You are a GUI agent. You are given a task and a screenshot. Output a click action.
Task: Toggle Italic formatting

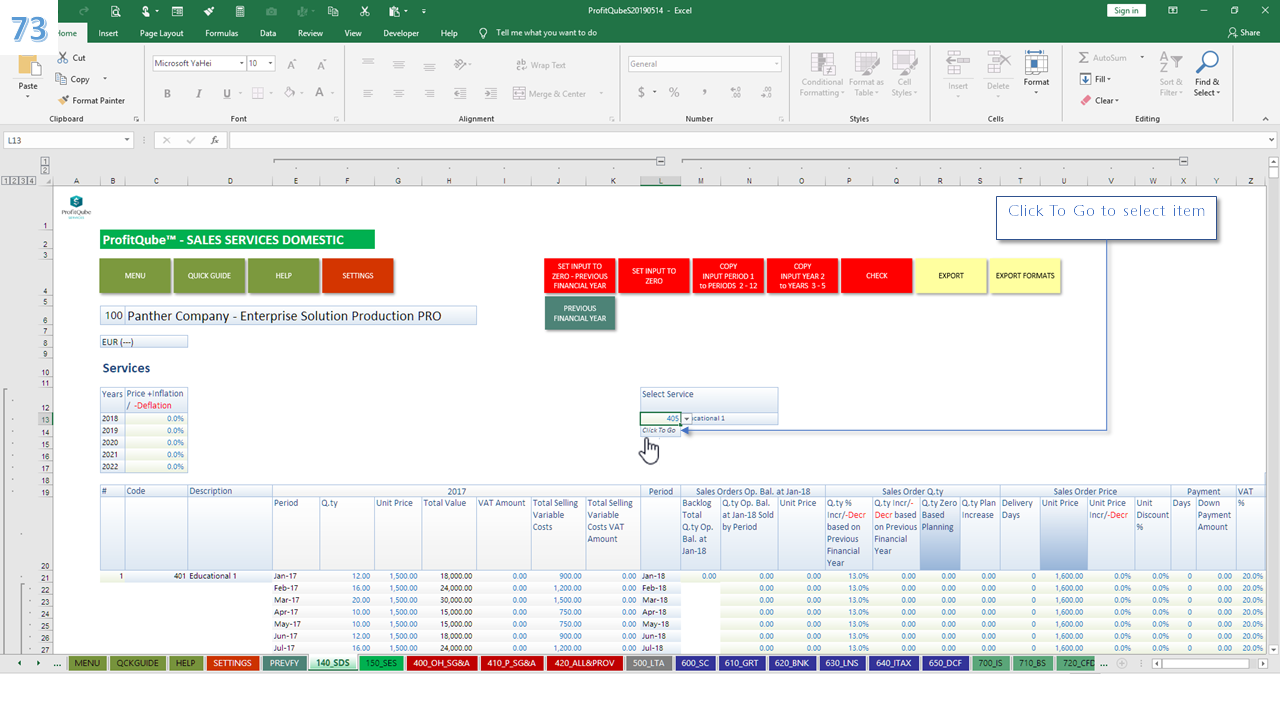[197, 93]
